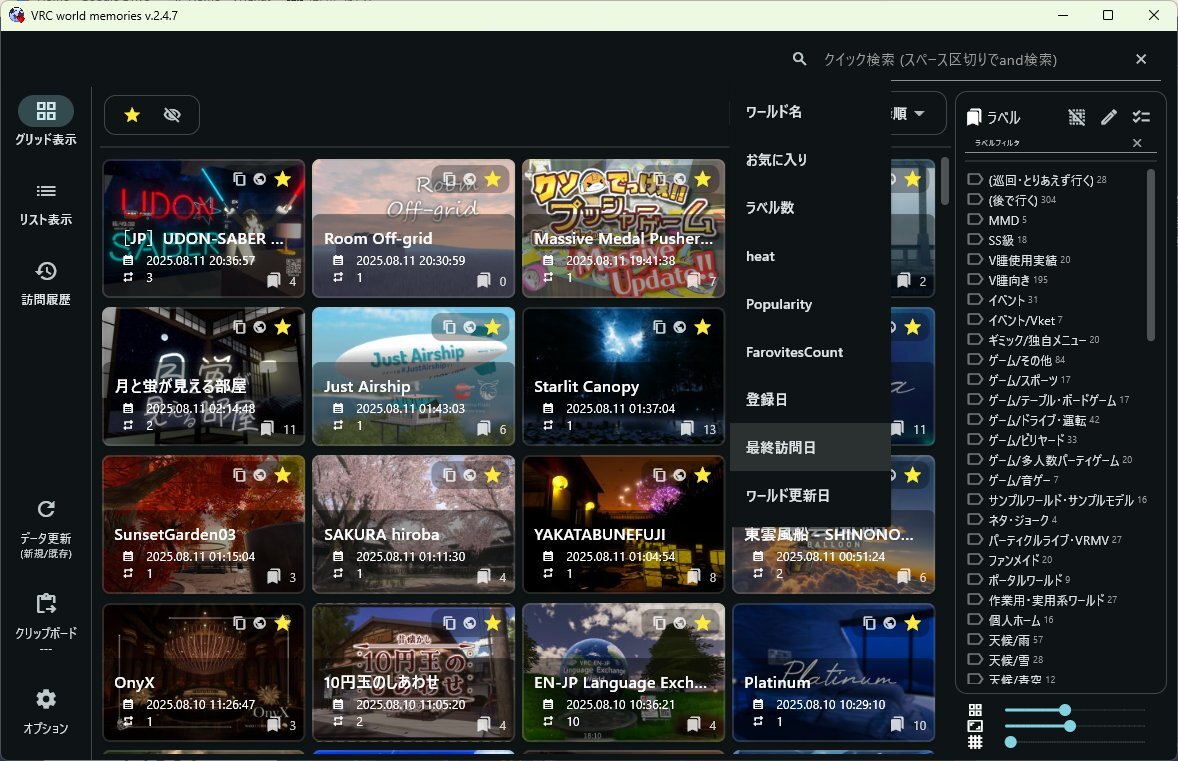
Task: Copy icon on Room Off-grid card
Action: (449, 179)
